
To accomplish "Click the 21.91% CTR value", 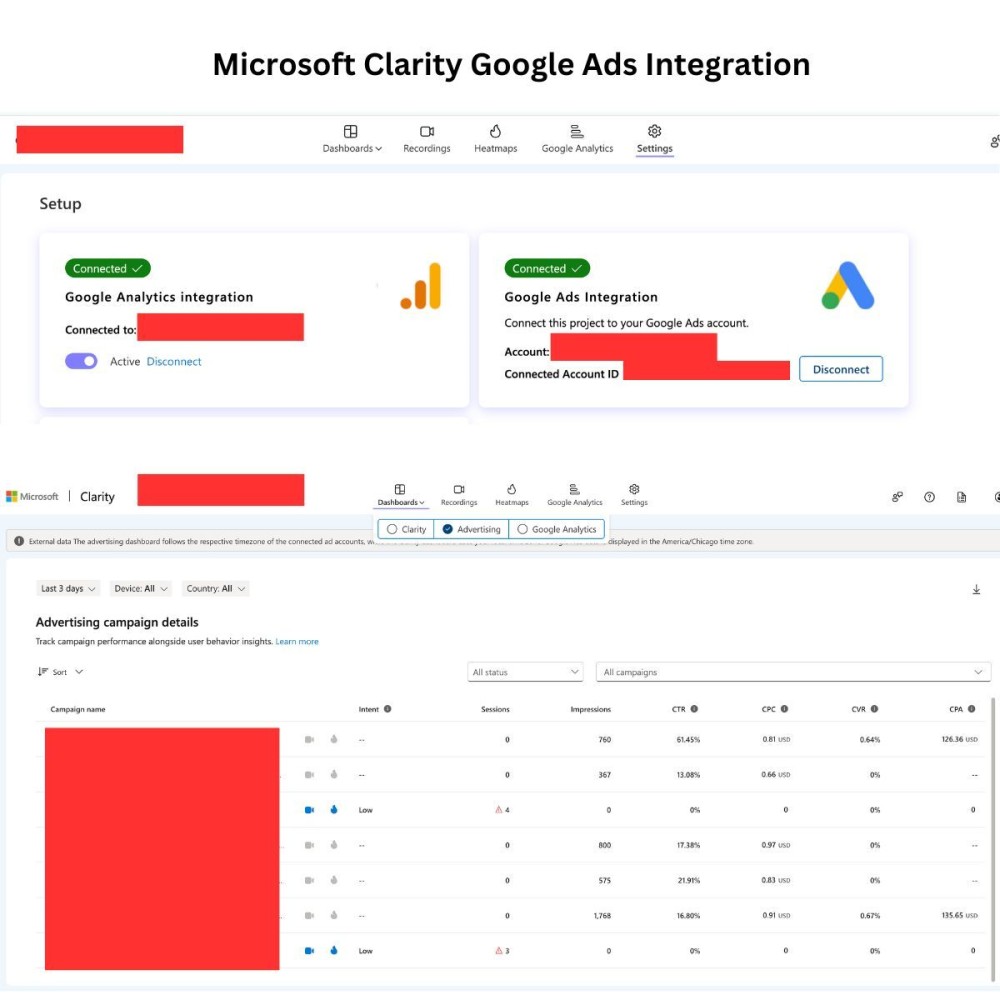I will point(689,880).
